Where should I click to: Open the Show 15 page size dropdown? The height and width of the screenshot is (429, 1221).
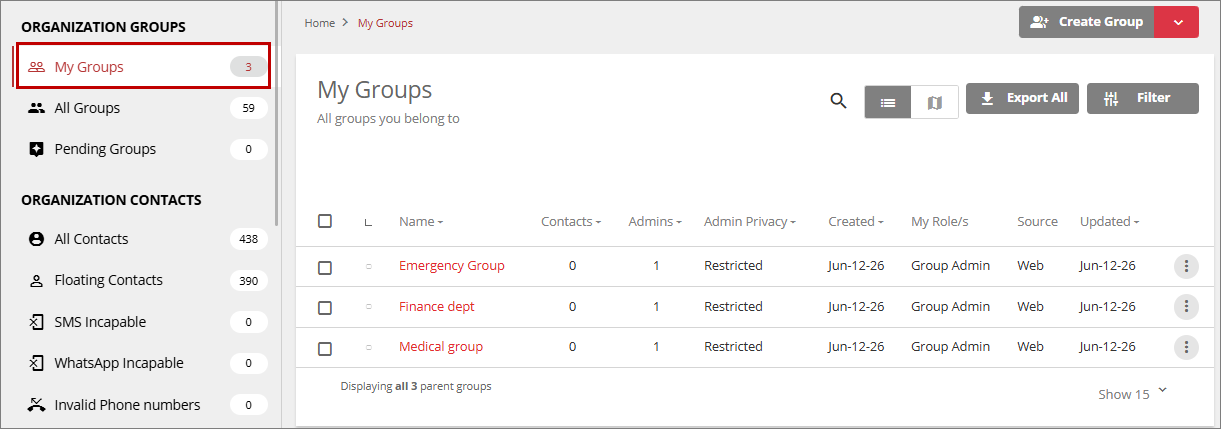[1133, 394]
